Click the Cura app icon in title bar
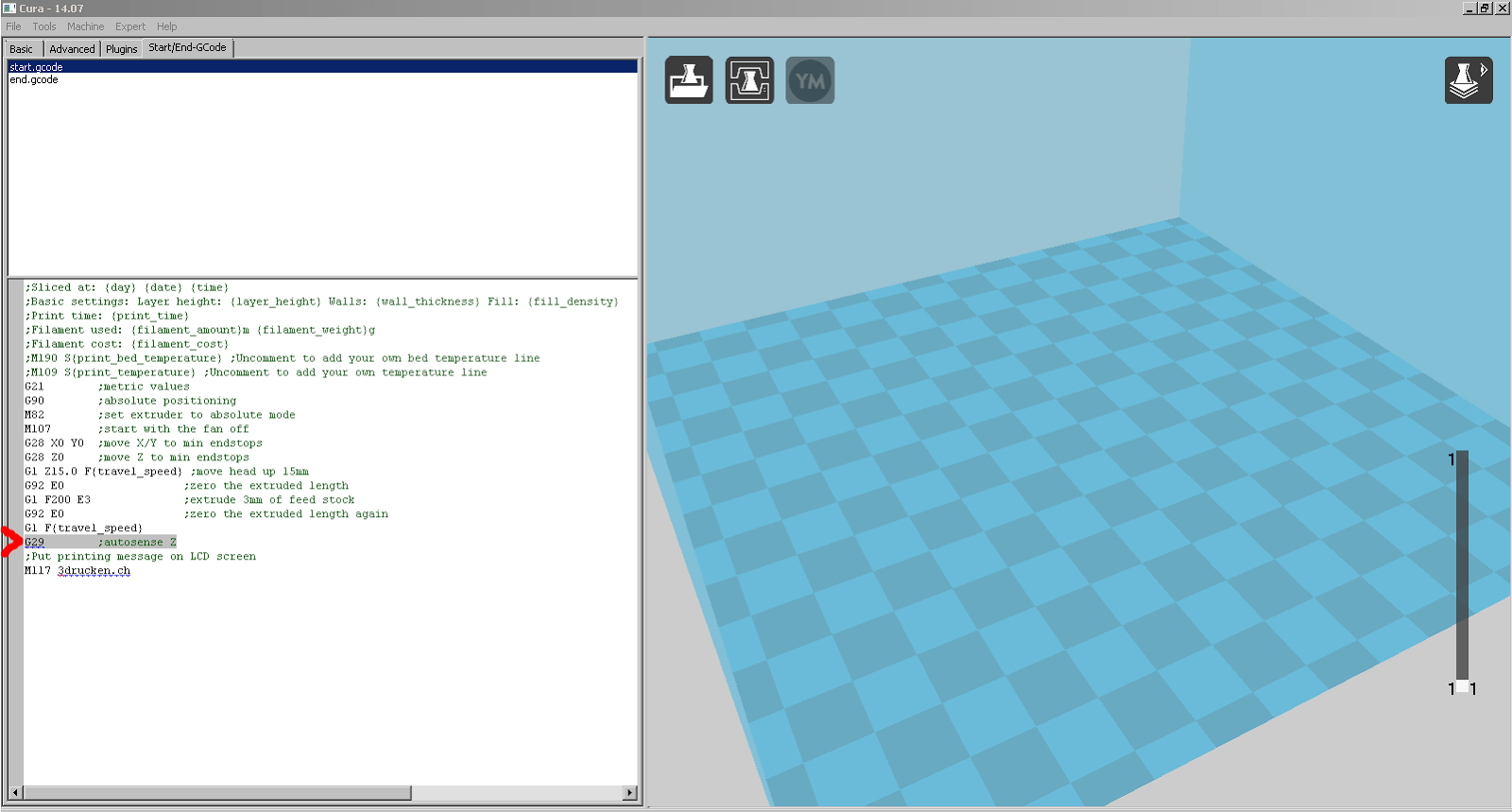The height and width of the screenshot is (812, 1512). (x=9, y=8)
